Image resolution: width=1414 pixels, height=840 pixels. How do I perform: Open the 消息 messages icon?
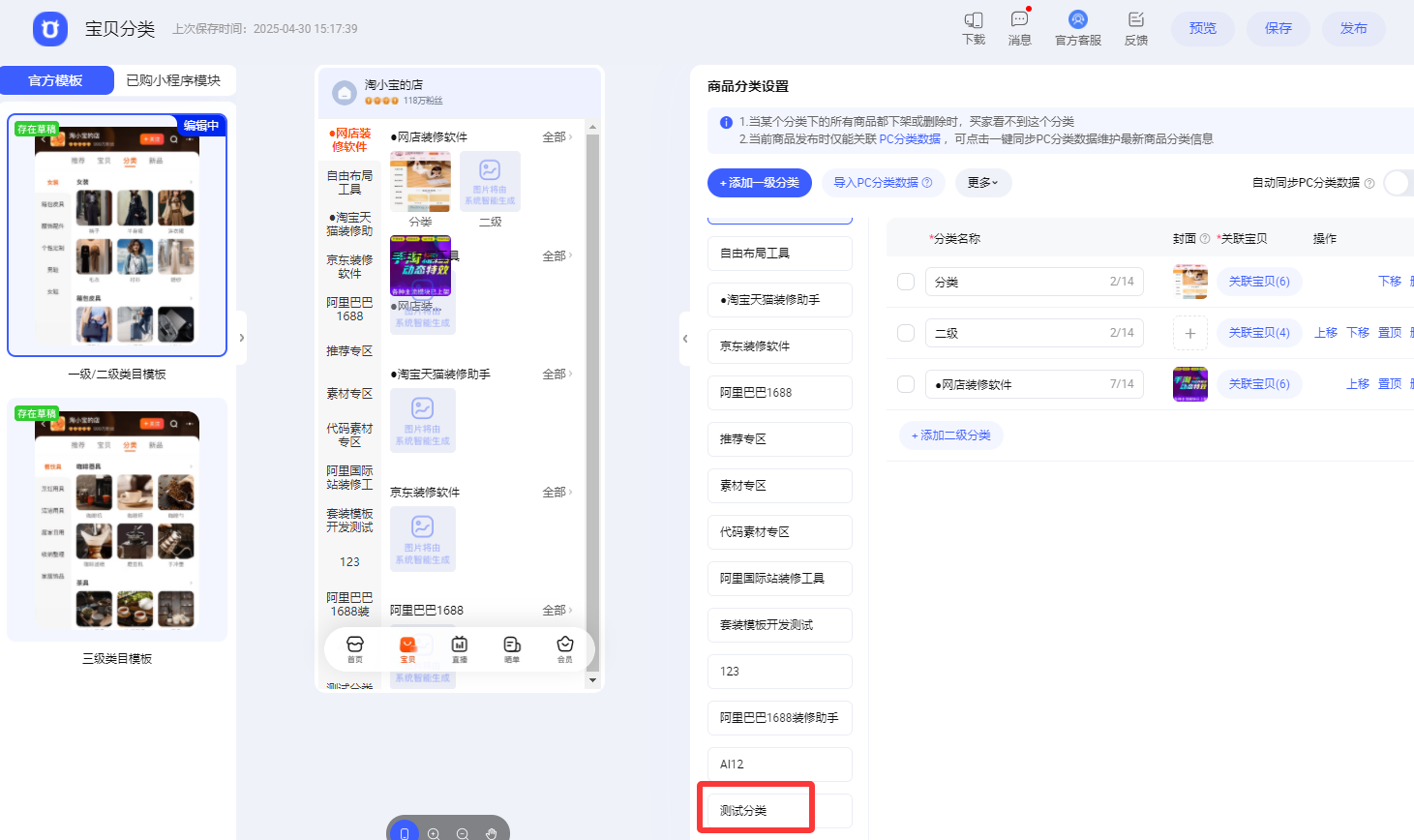(x=1019, y=19)
